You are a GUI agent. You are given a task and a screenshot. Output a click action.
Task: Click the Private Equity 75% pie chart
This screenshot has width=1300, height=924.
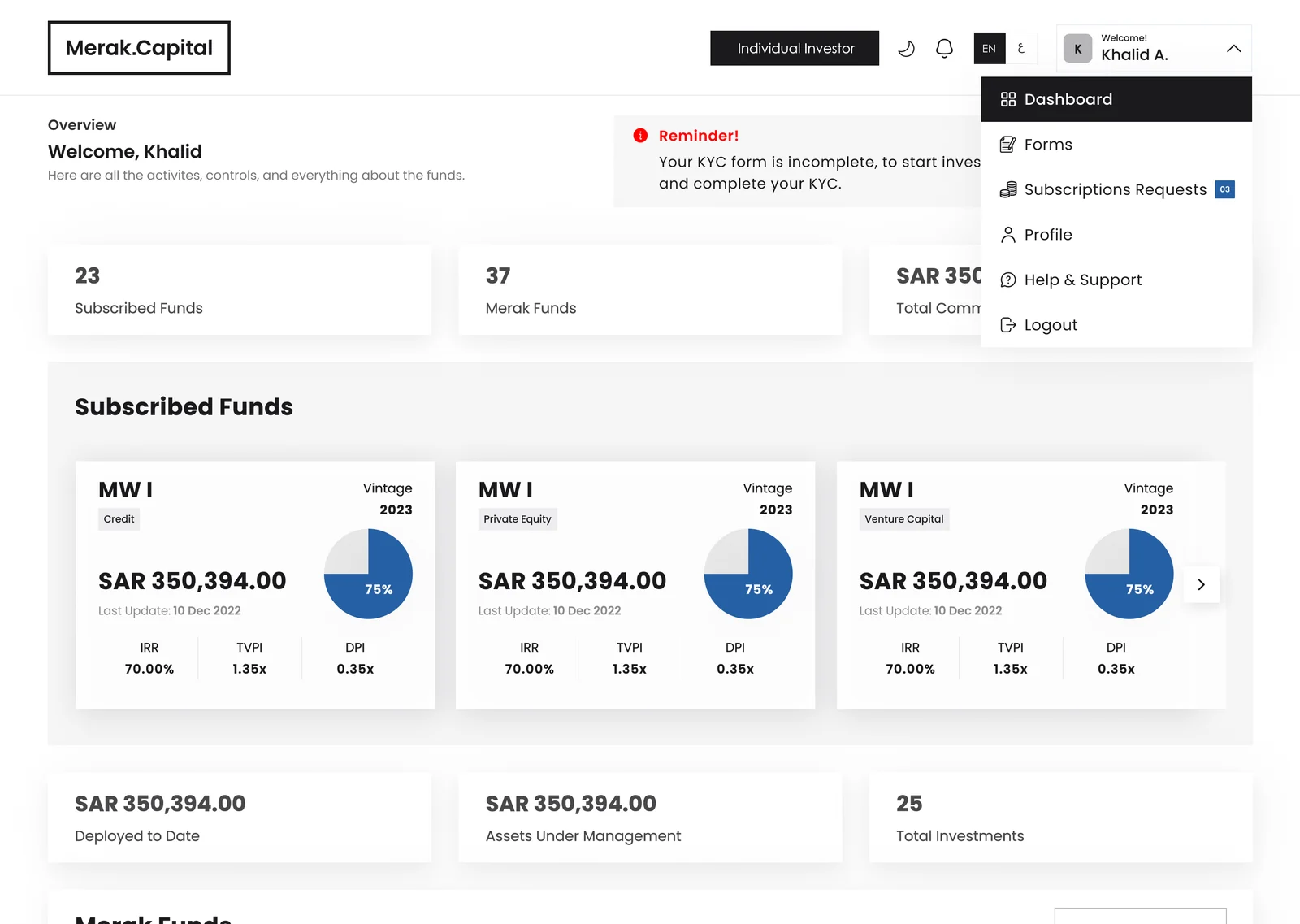(x=748, y=574)
